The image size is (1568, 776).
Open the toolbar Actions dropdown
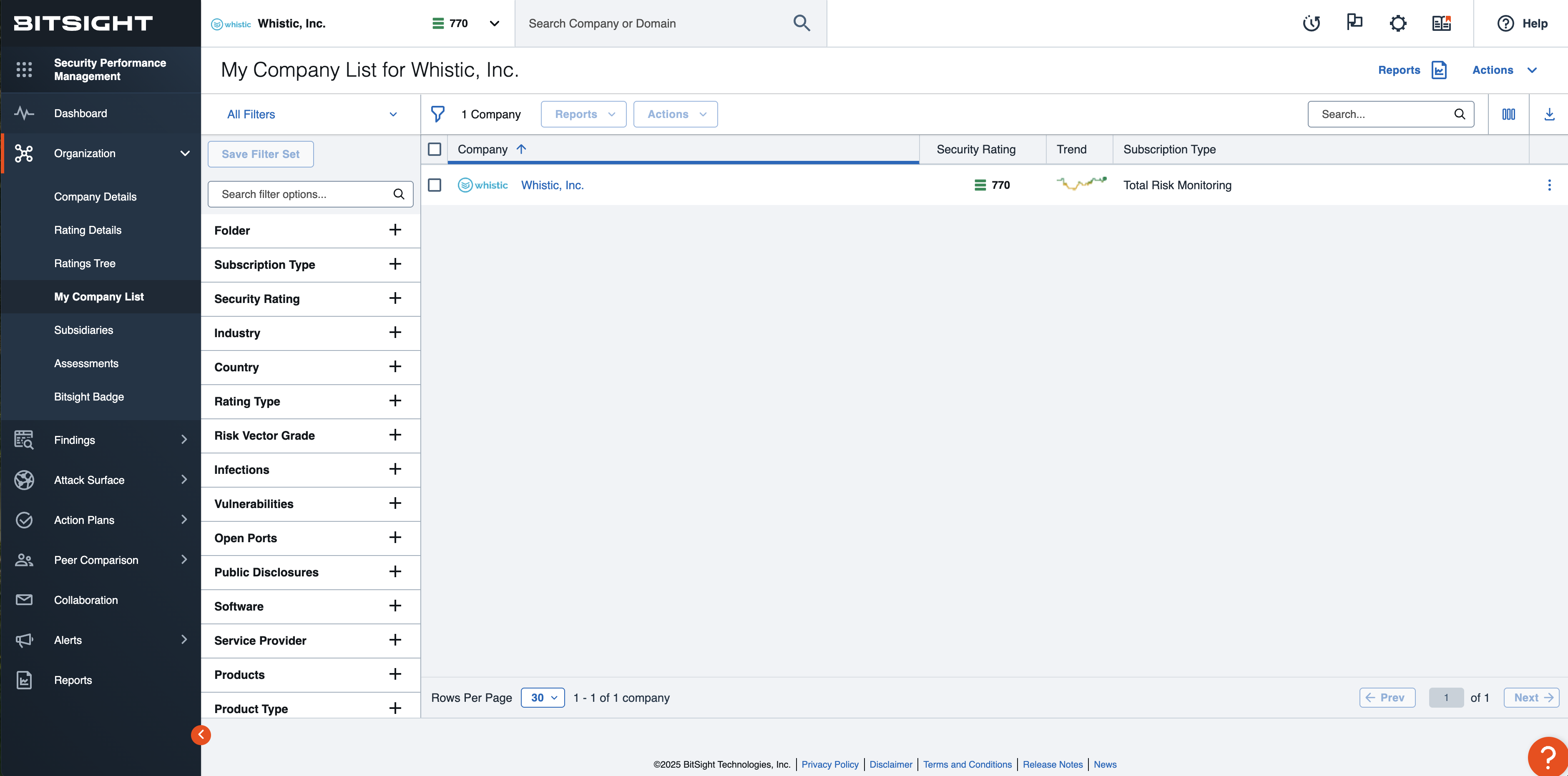click(x=675, y=114)
